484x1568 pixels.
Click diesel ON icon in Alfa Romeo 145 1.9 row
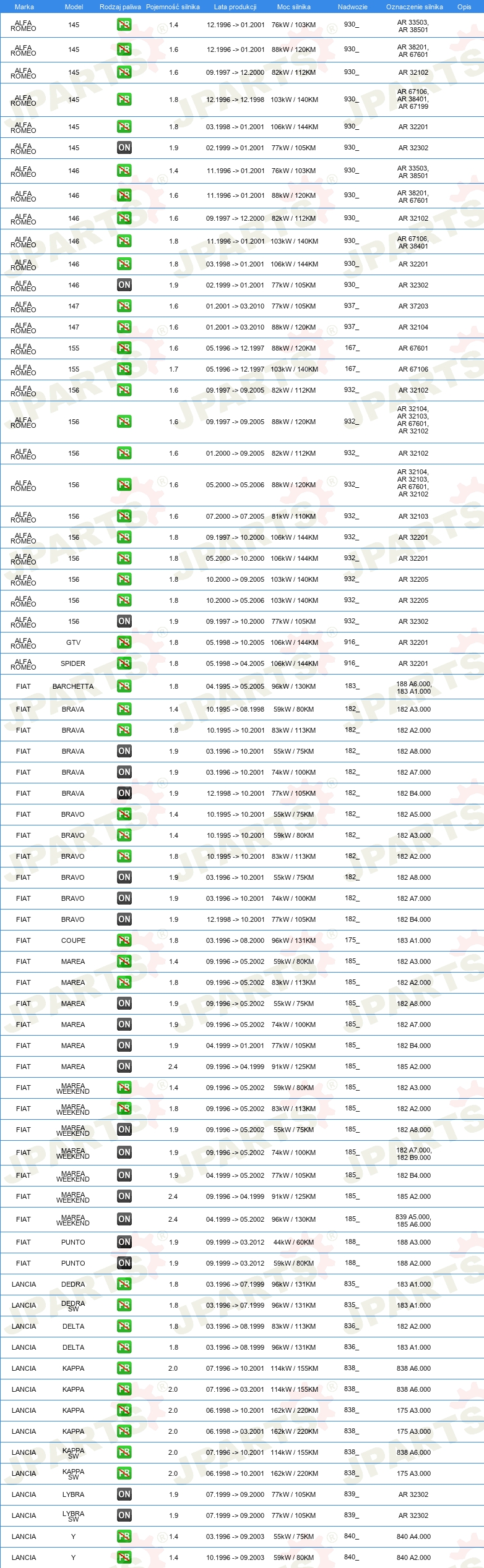click(124, 148)
